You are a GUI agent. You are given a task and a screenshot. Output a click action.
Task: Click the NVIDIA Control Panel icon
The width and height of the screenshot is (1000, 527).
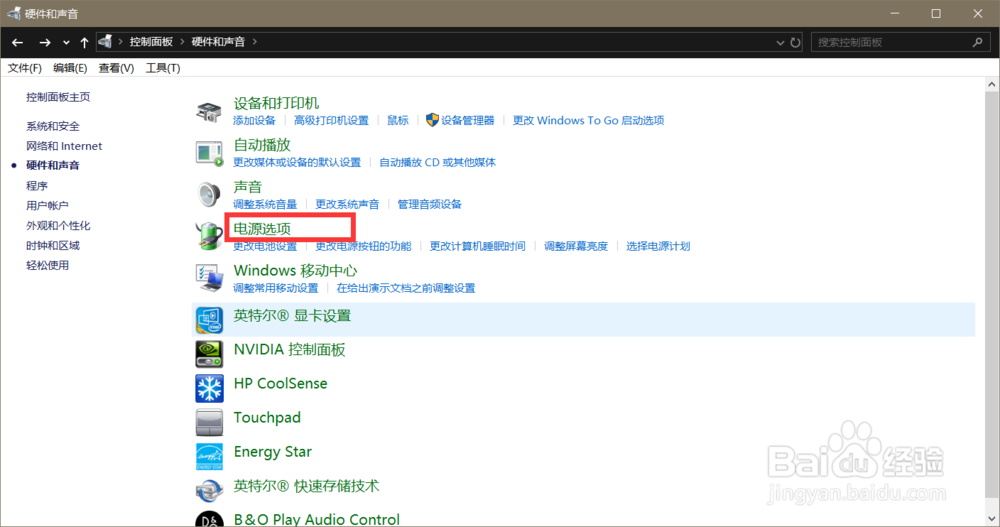tap(209, 353)
